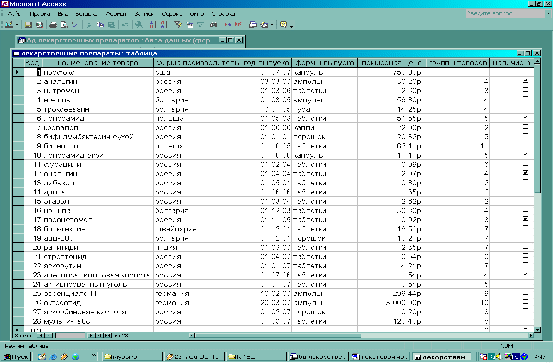Sort descending using the Z-A icon
Screen dimensions: 554x363
coord(163,25)
